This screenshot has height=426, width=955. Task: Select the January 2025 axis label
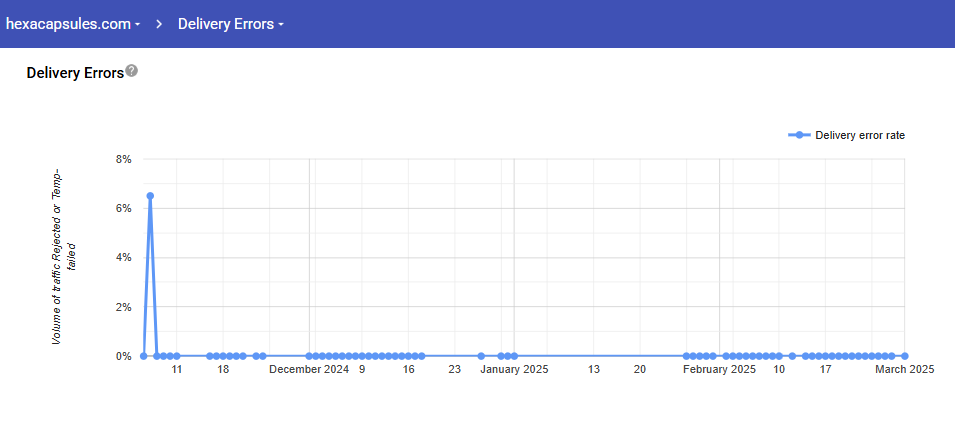514,370
